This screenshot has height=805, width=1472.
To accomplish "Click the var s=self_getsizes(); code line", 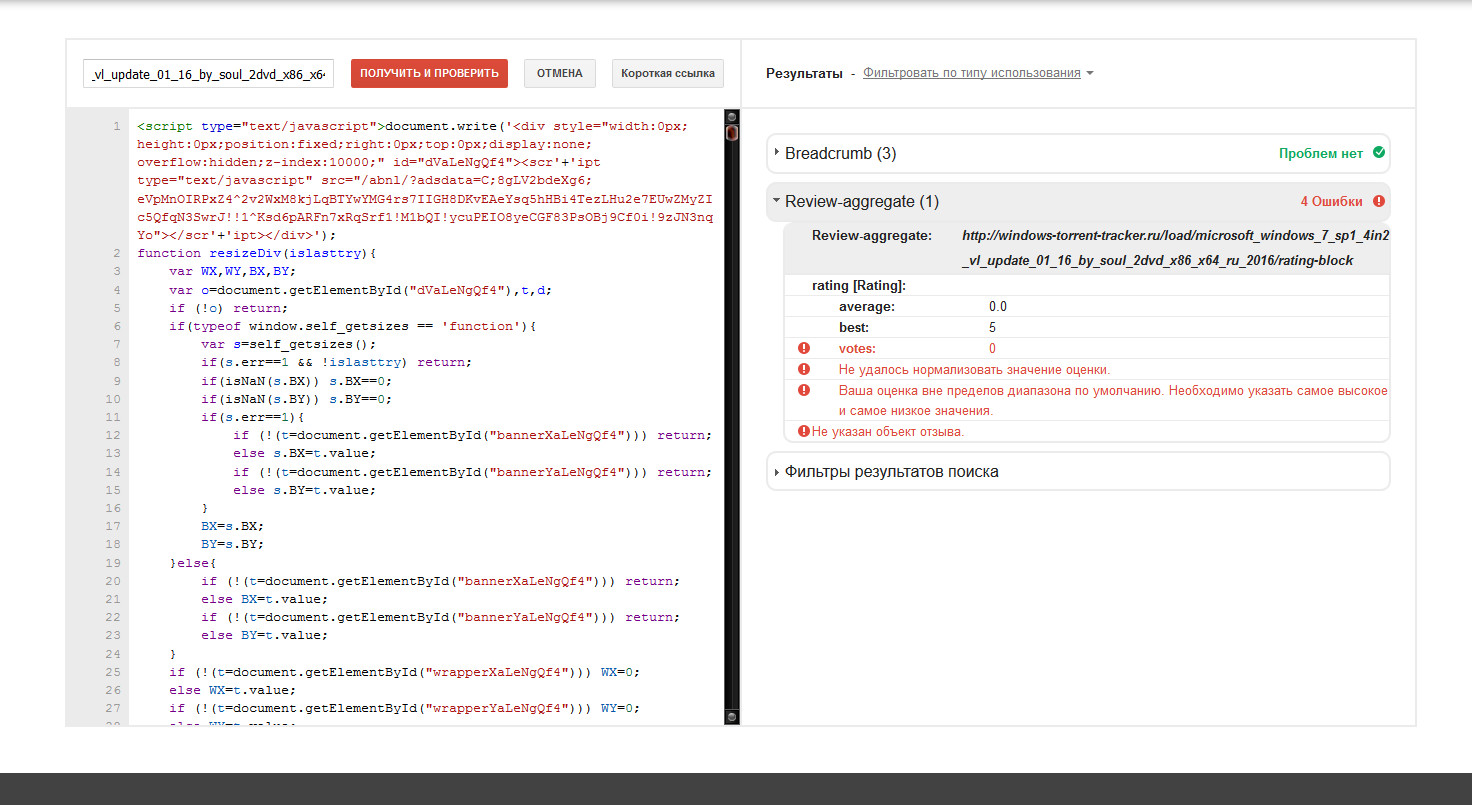I will point(288,344).
